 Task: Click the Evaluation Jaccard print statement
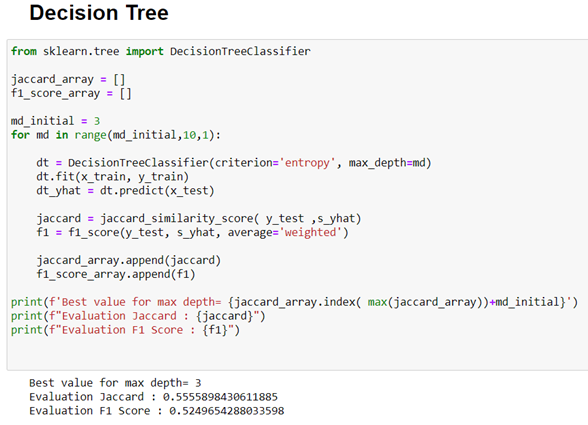[138, 316]
